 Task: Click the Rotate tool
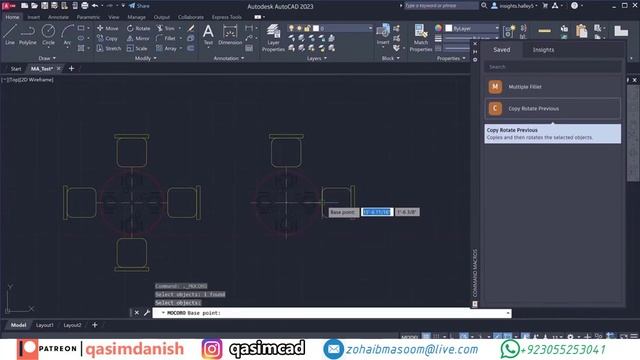(138, 28)
